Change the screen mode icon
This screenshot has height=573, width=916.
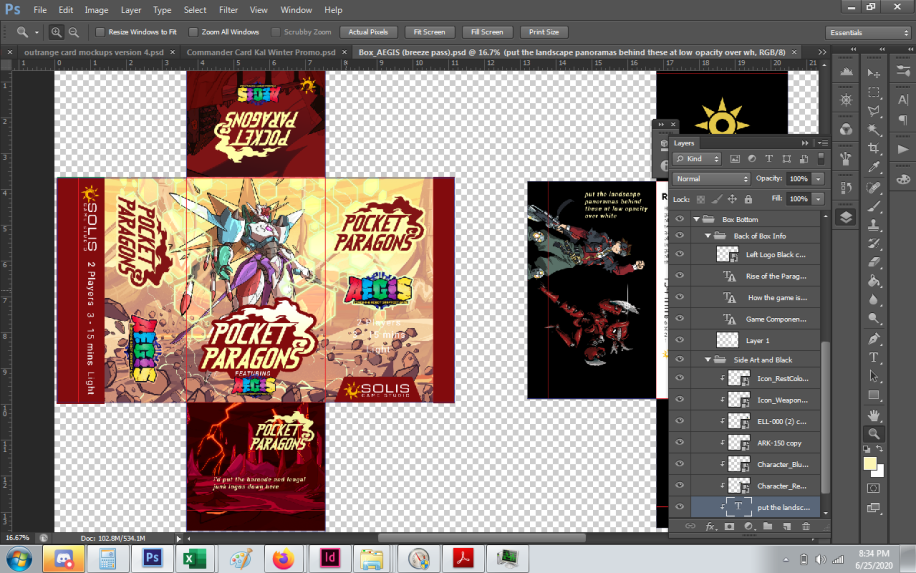(873, 508)
